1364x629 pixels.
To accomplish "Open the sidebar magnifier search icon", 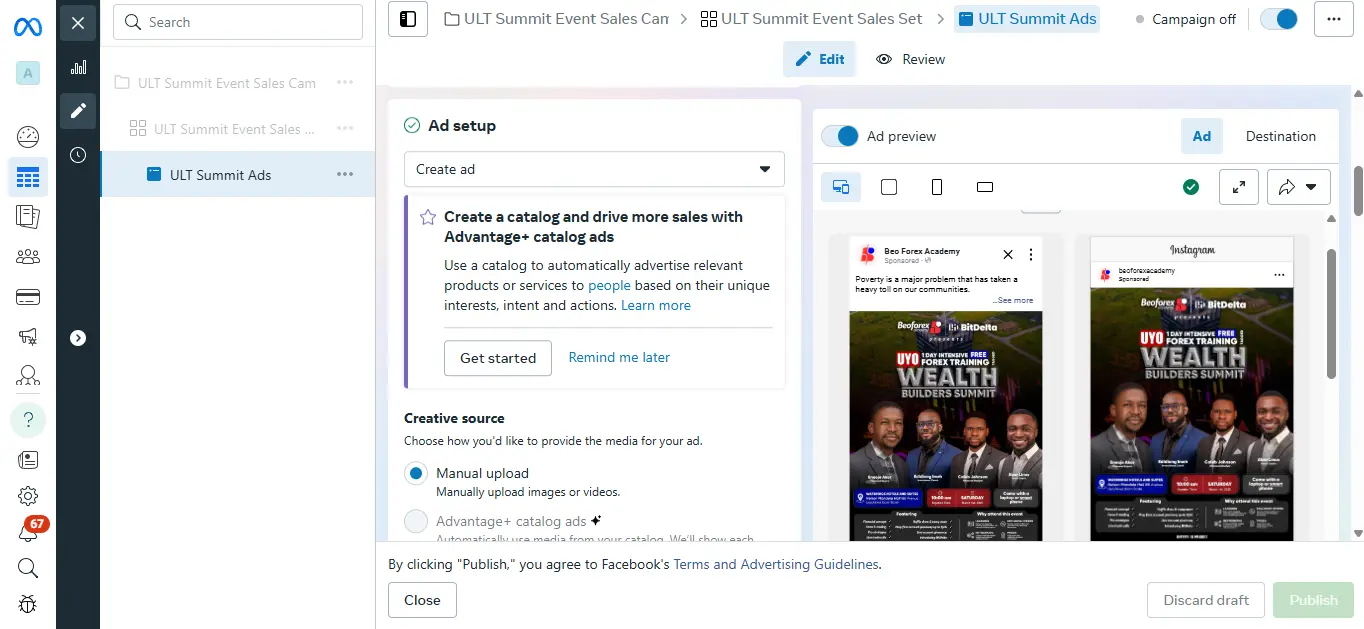I will point(28,568).
